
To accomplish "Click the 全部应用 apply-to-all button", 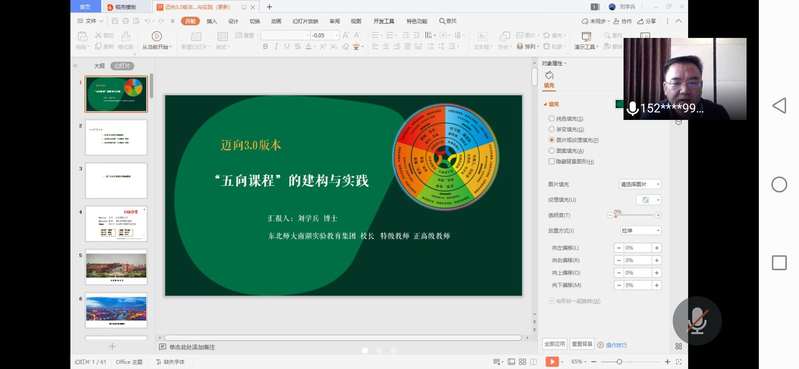I will coord(554,344).
